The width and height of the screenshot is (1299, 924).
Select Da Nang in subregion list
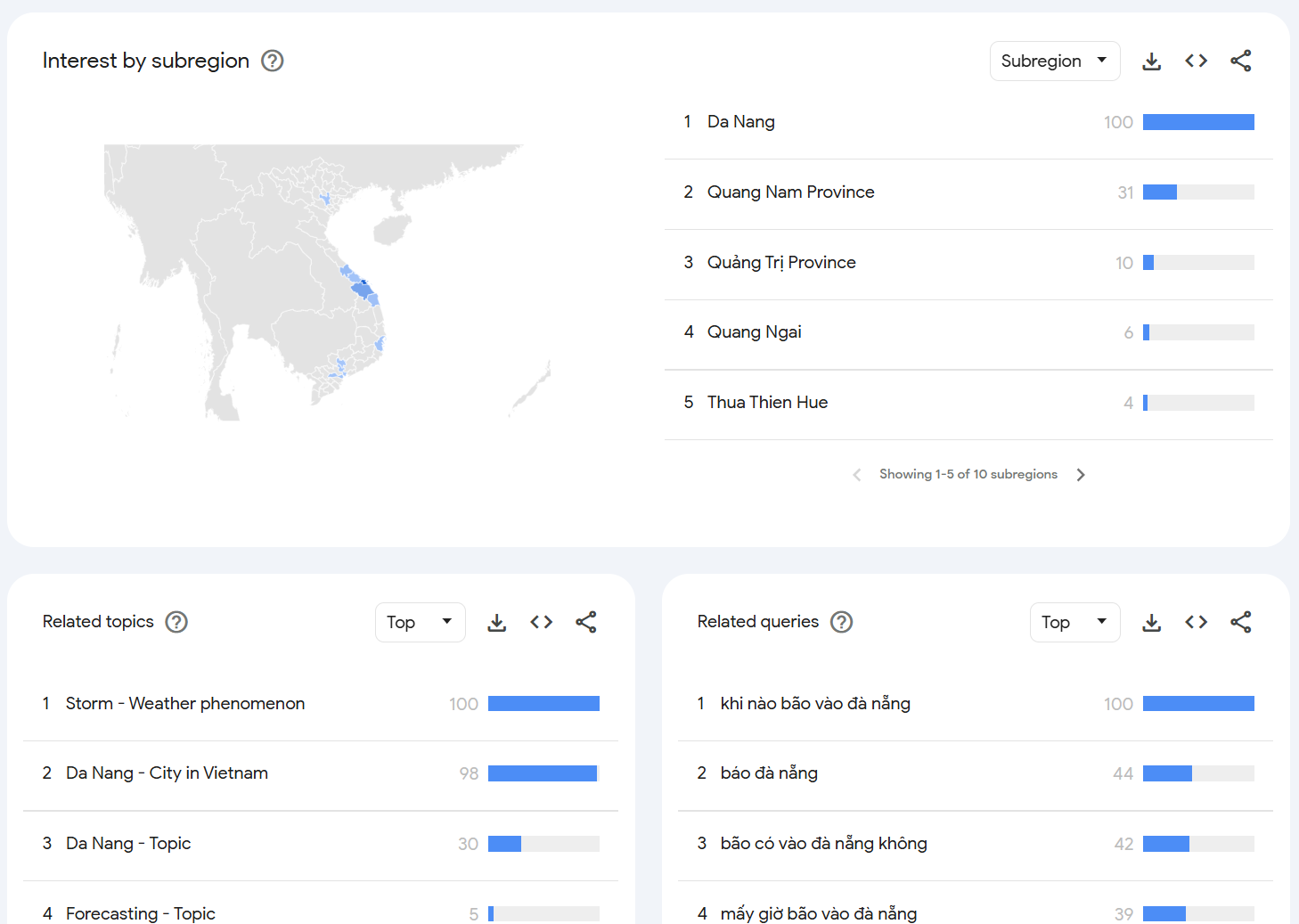pos(740,122)
